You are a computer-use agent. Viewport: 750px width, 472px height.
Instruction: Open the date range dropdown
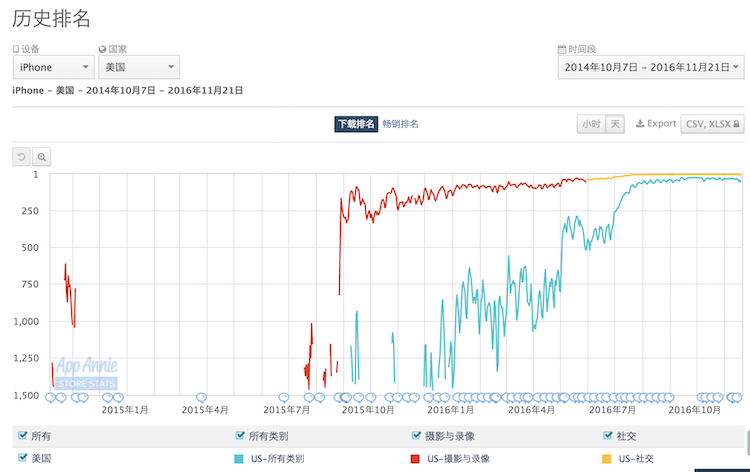[x=650, y=67]
